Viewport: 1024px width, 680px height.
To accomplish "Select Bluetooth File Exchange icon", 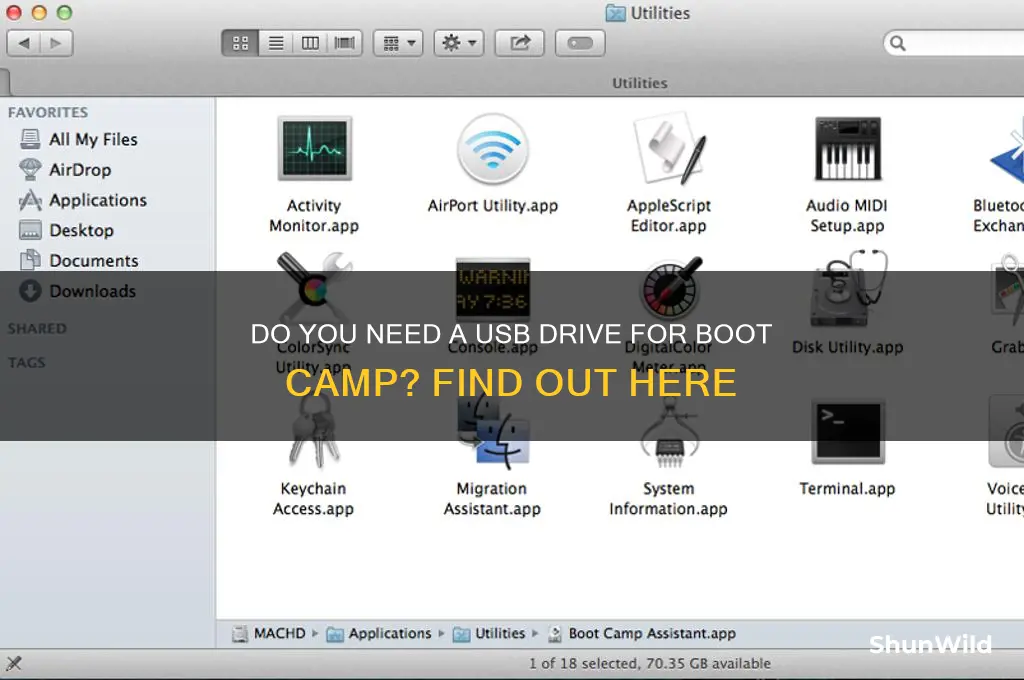I will (x=1006, y=150).
